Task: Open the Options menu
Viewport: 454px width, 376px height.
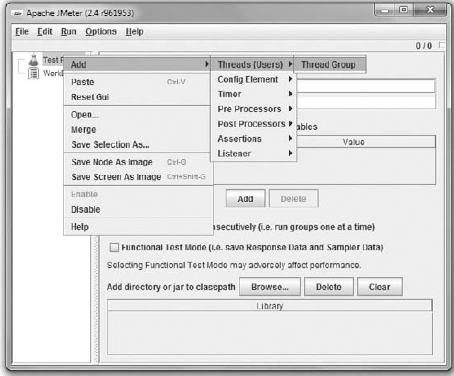Action: click(x=101, y=32)
